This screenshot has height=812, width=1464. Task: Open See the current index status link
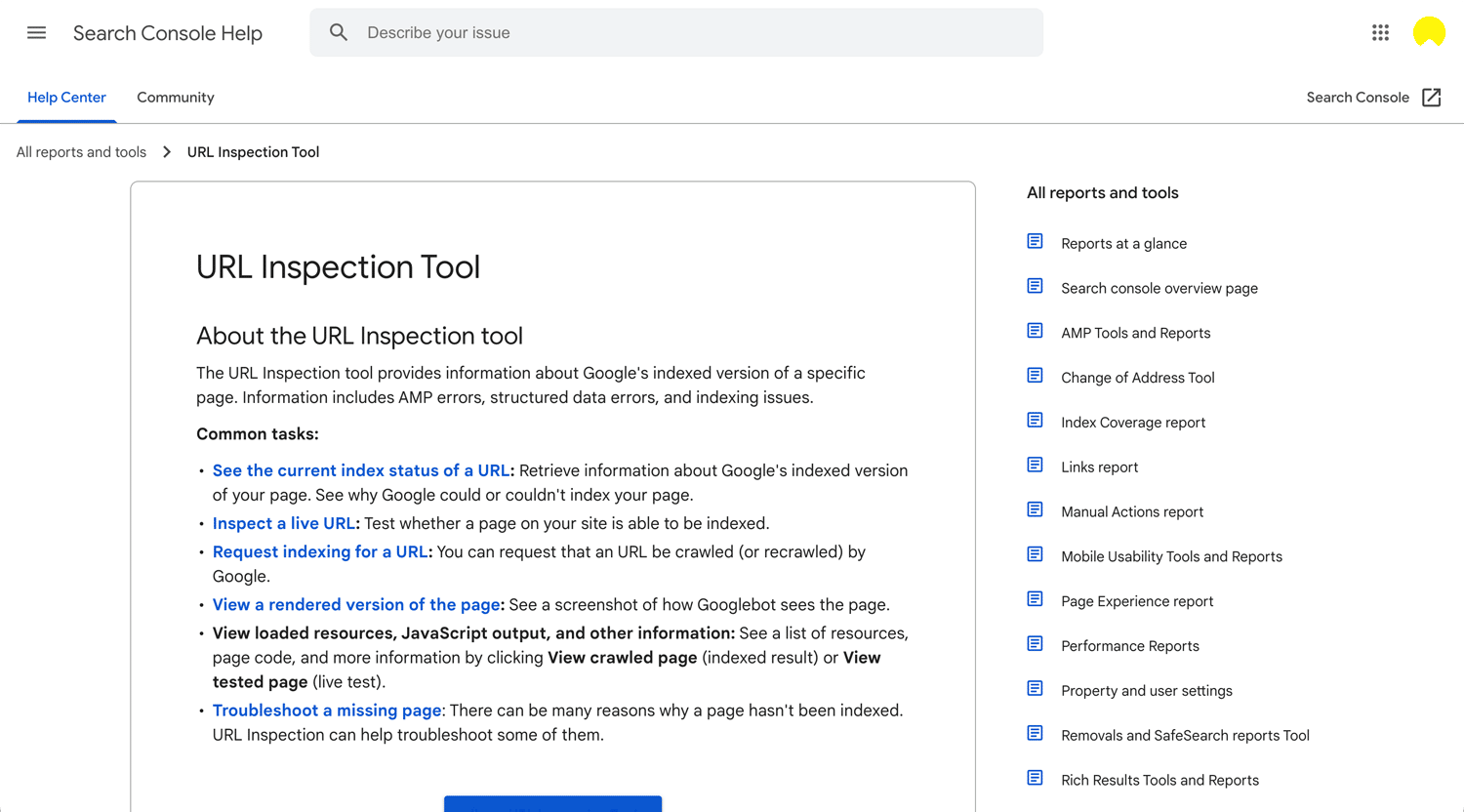(x=361, y=470)
